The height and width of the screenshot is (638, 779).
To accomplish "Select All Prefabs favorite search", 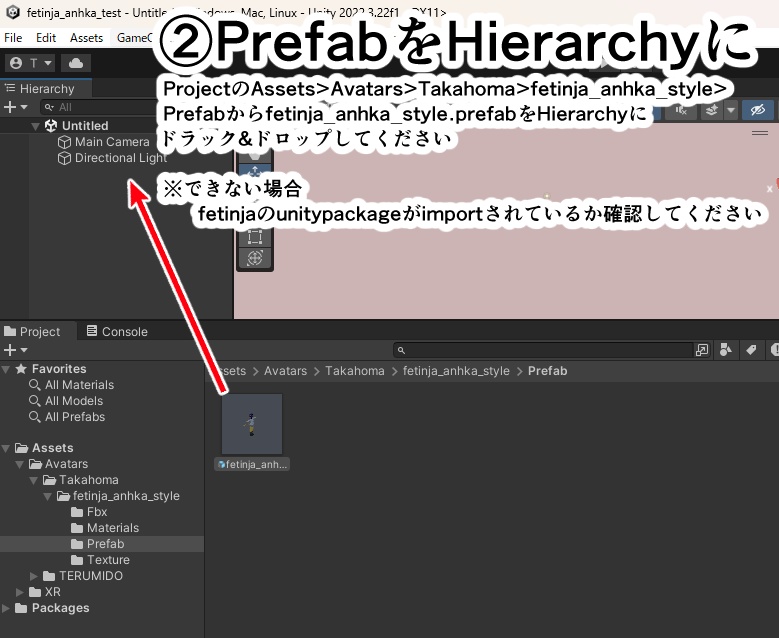I will click(75, 417).
